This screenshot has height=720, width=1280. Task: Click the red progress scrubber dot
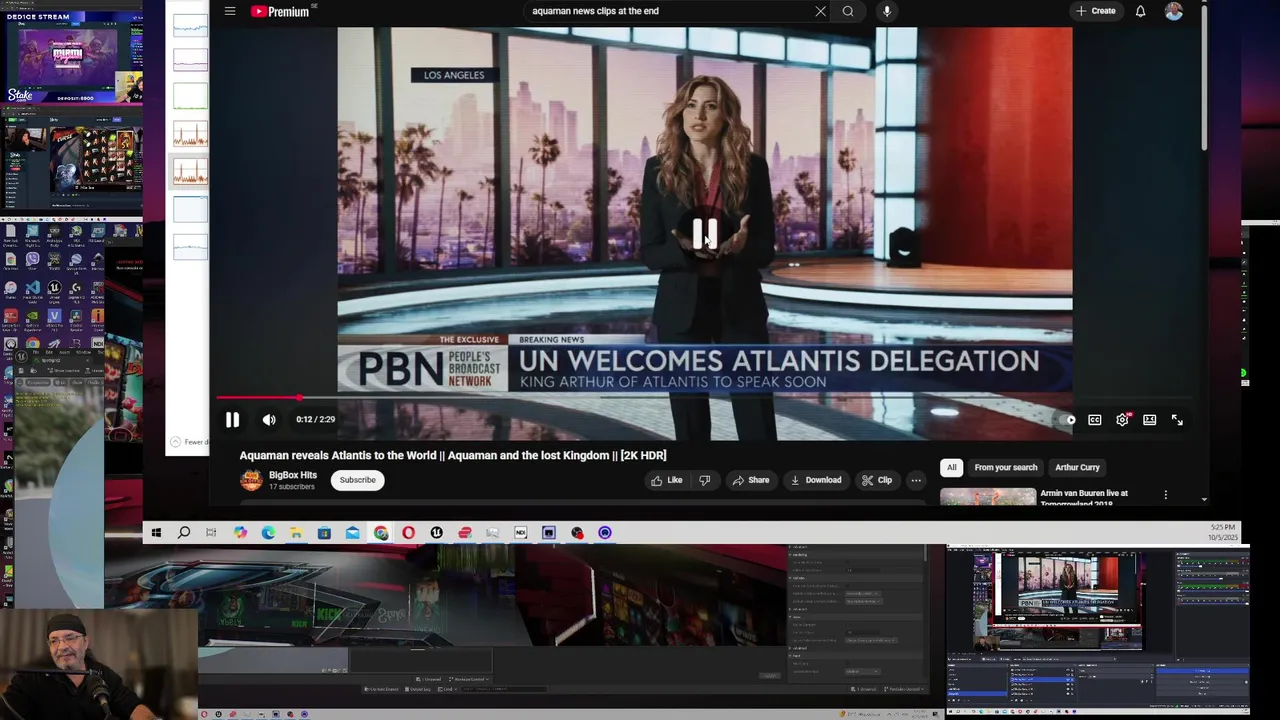coord(298,398)
